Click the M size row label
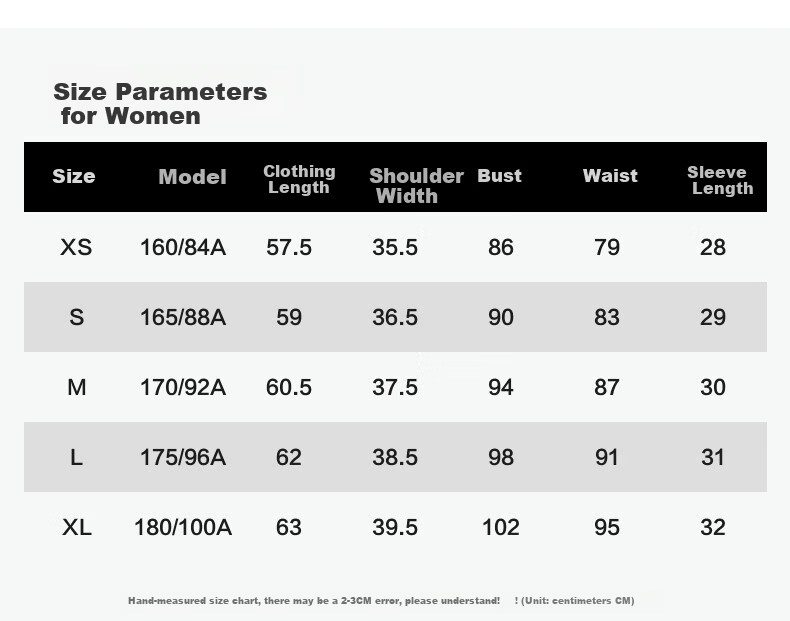This screenshot has width=790, height=621. pyautogui.click(x=77, y=387)
